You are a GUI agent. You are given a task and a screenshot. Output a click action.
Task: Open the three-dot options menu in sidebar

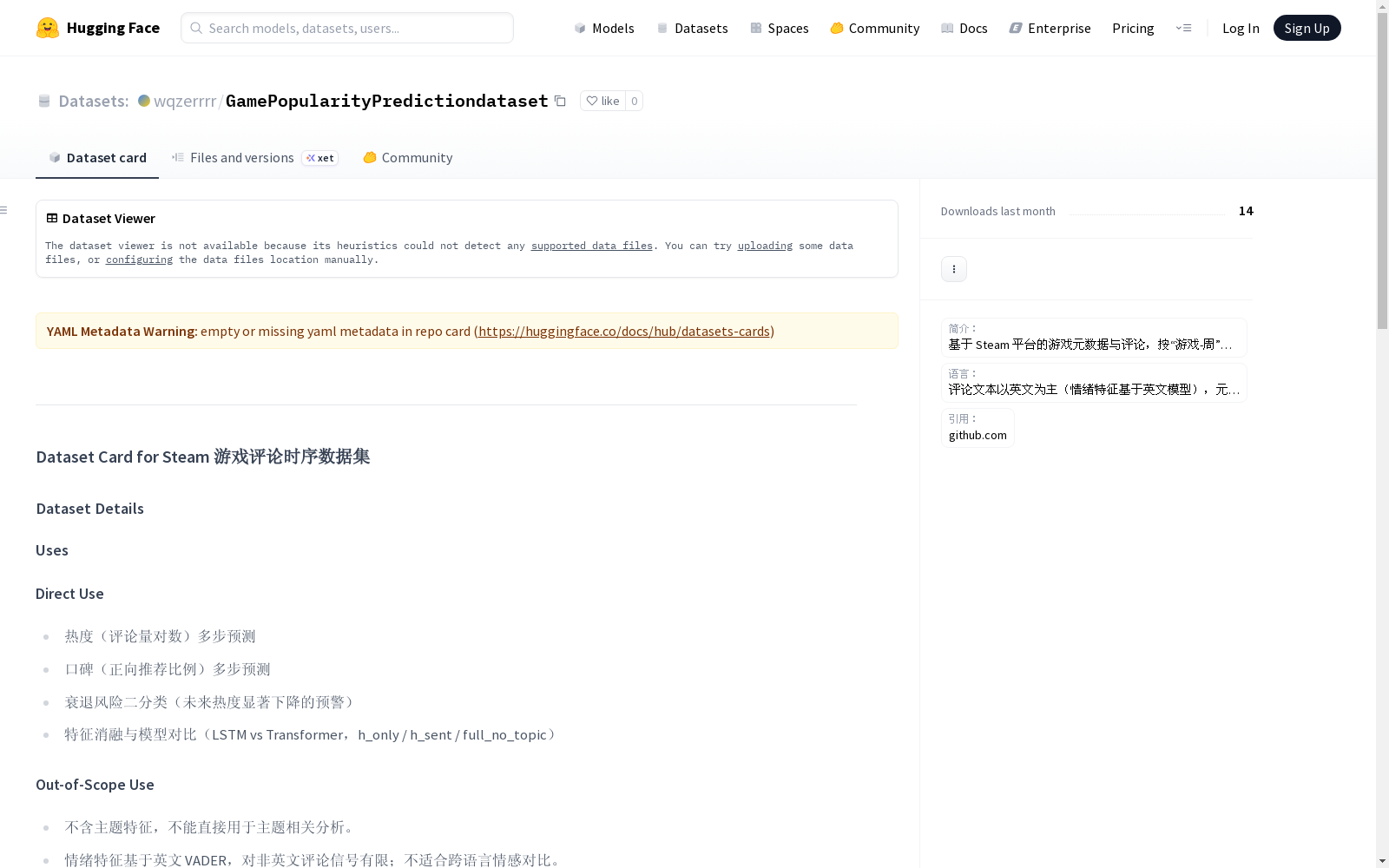954,269
